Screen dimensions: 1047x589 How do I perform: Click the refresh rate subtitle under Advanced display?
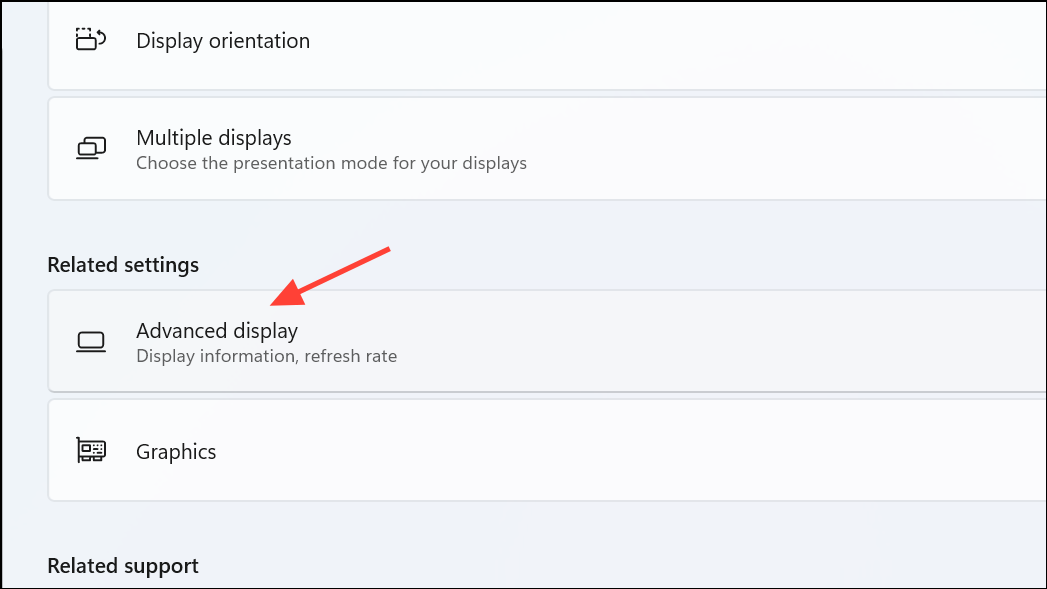[x=266, y=356]
